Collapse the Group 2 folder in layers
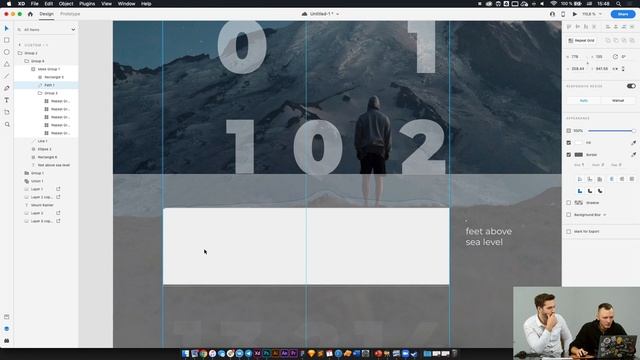Screen dimensions: 640x360 click(20, 53)
